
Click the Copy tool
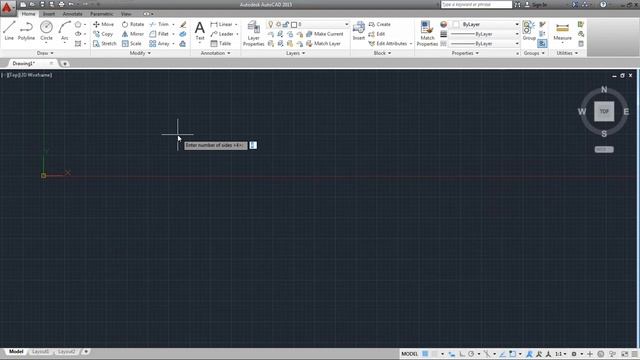(x=103, y=34)
